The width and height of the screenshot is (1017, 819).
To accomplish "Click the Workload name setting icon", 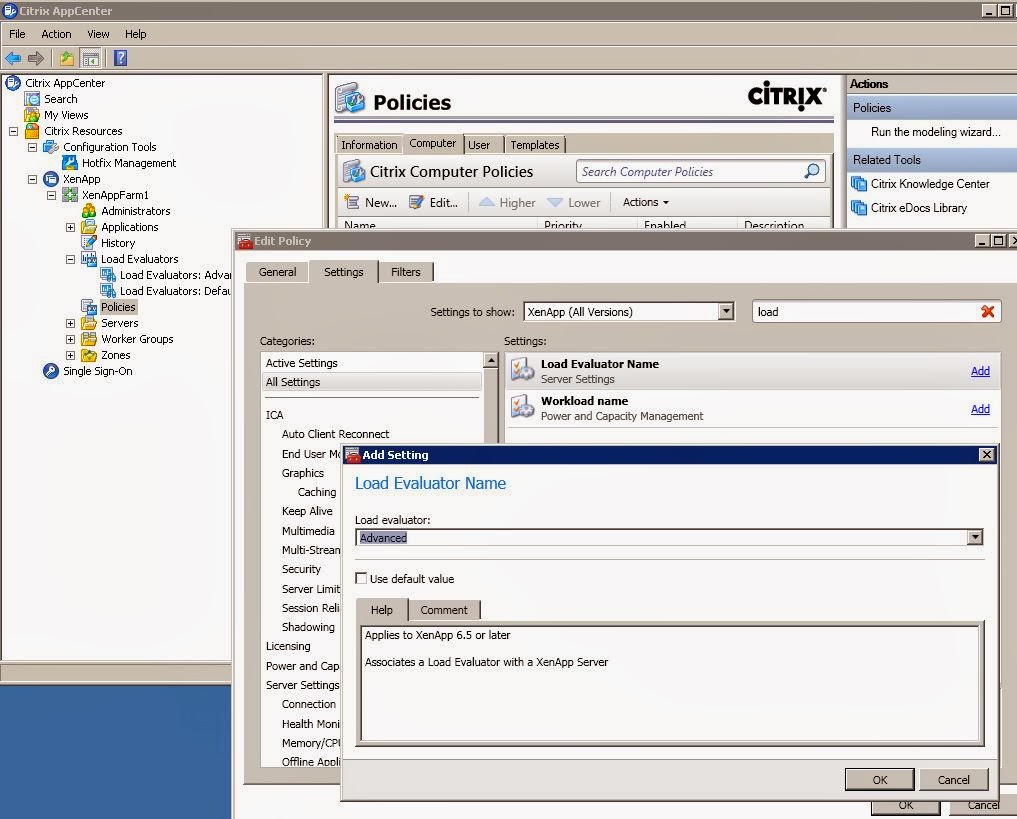I will pos(522,408).
